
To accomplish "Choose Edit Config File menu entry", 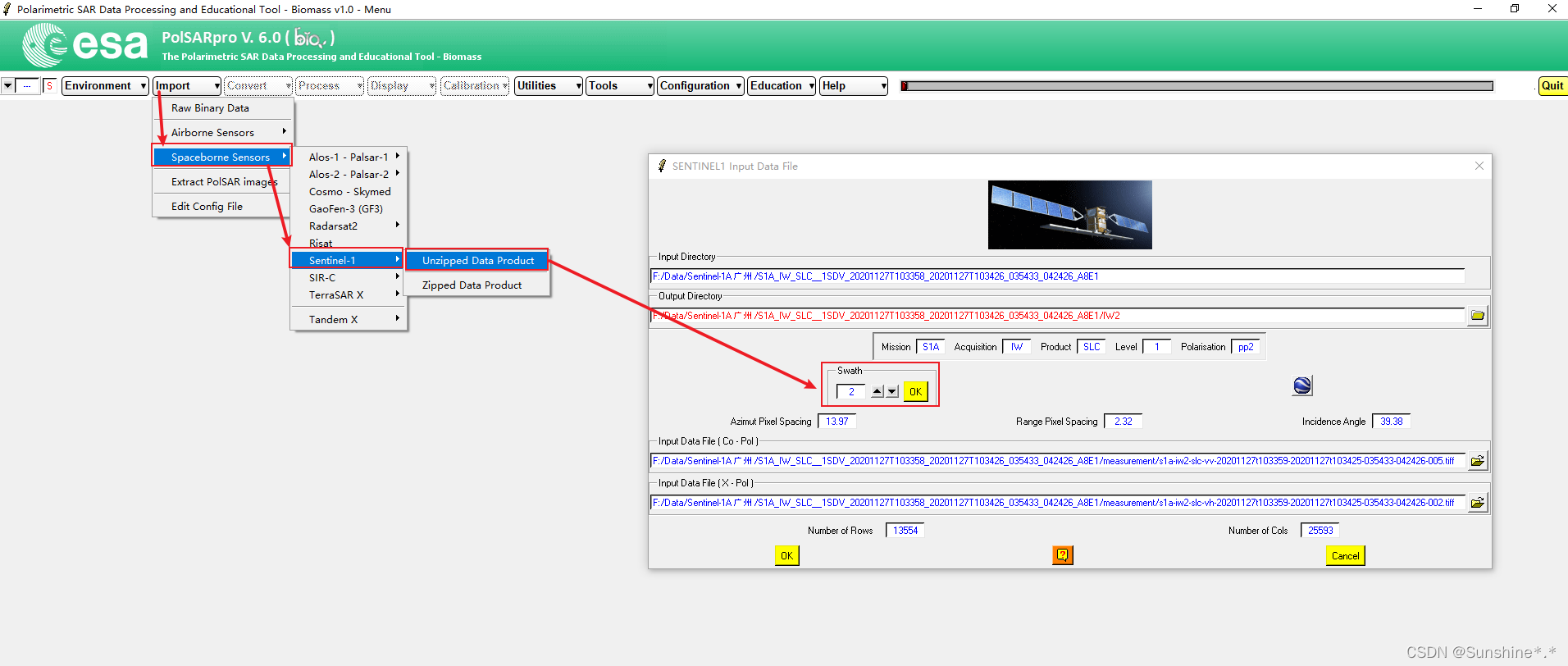I will [x=222, y=207].
